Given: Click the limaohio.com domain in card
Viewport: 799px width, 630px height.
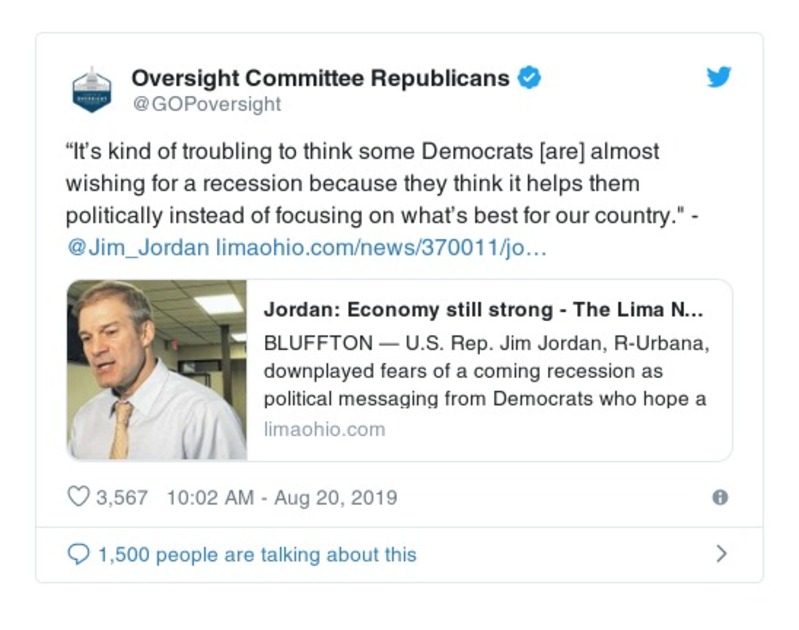Looking at the screenshot, I should click(324, 429).
